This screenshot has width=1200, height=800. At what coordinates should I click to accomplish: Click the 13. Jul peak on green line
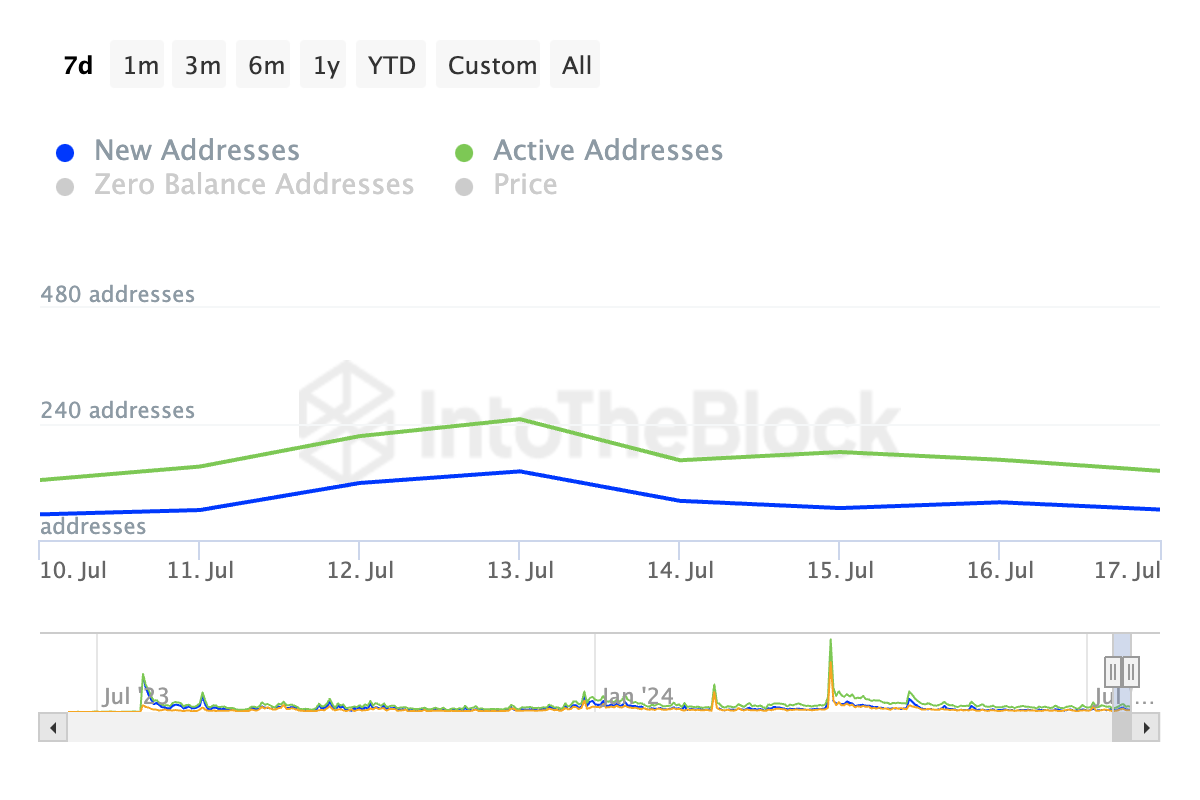coord(519,419)
